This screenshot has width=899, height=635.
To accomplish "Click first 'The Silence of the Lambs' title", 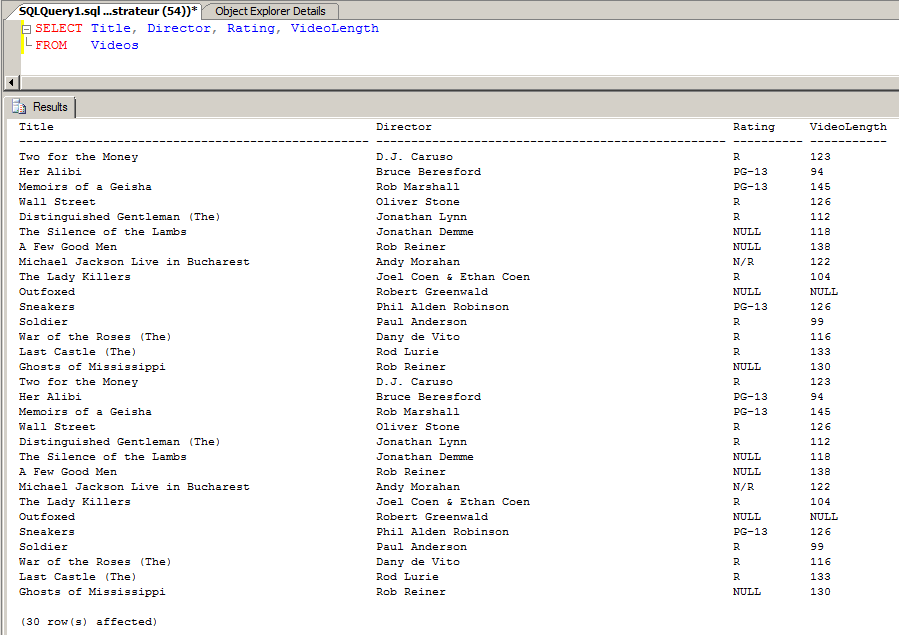I will point(102,232).
